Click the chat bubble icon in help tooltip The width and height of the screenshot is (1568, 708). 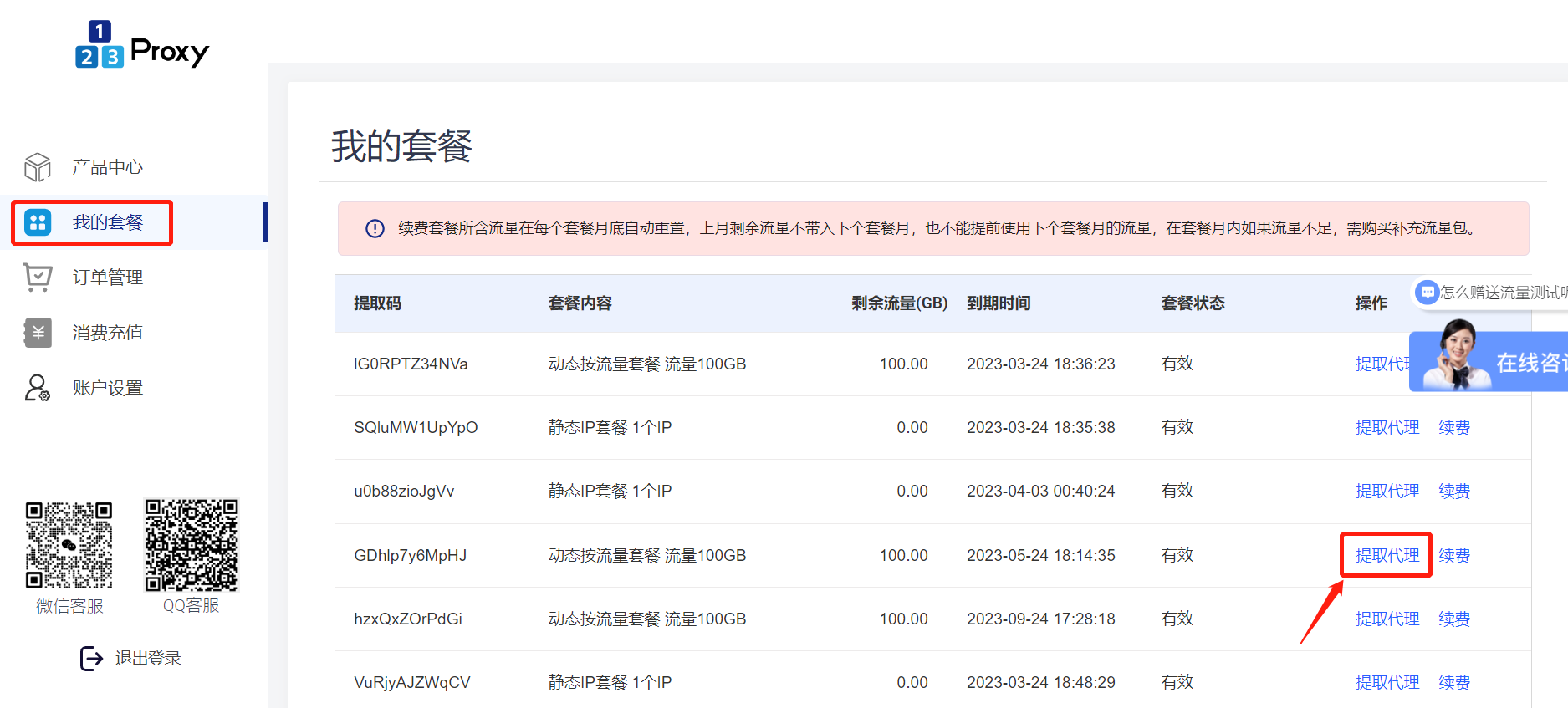tap(1428, 292)
